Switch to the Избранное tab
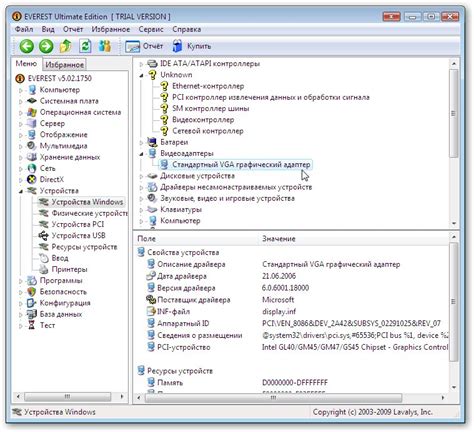This screenshot has width=474, height=432. tap(64, 64)
